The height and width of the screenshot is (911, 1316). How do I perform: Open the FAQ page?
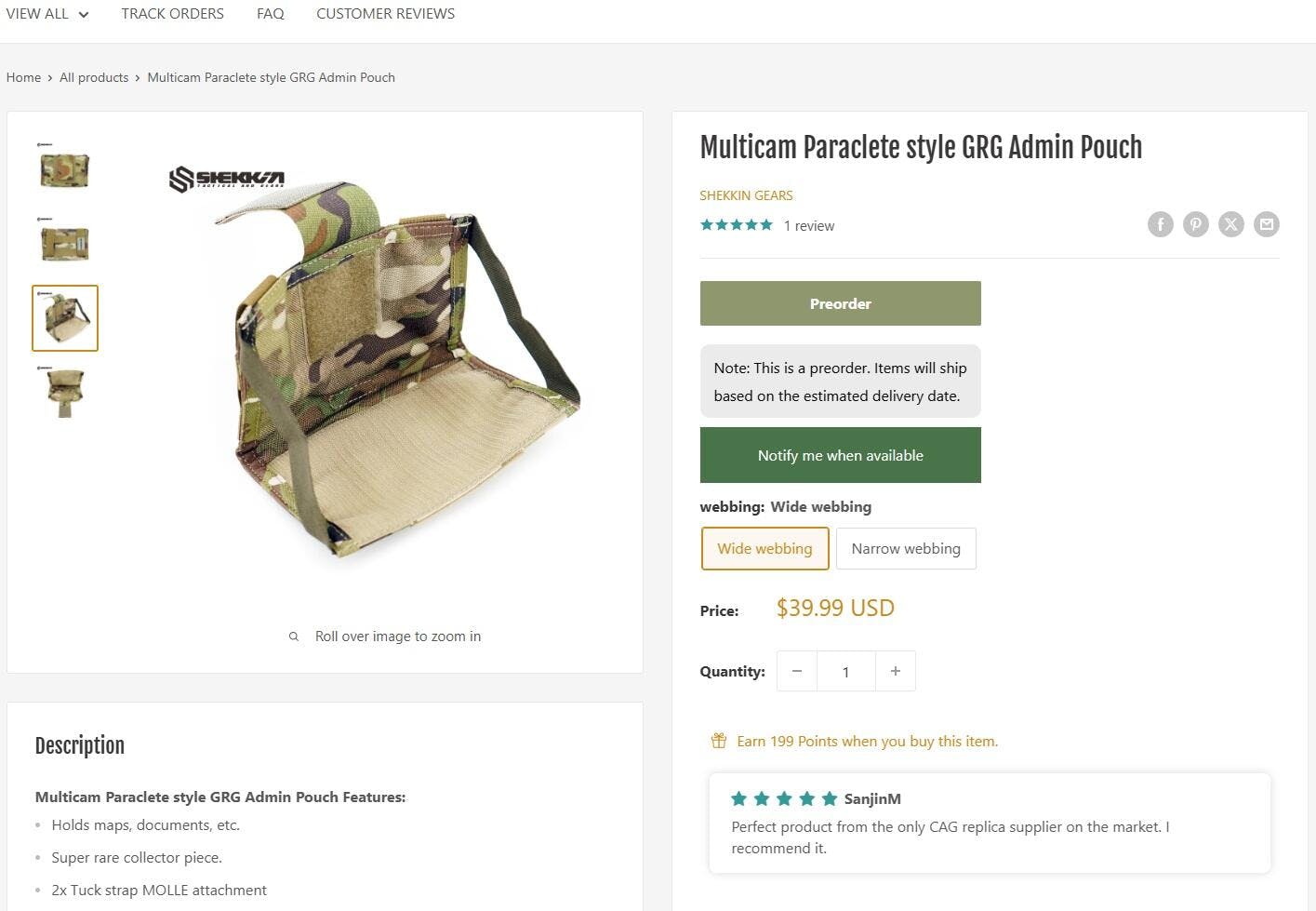tap(271, 14)
